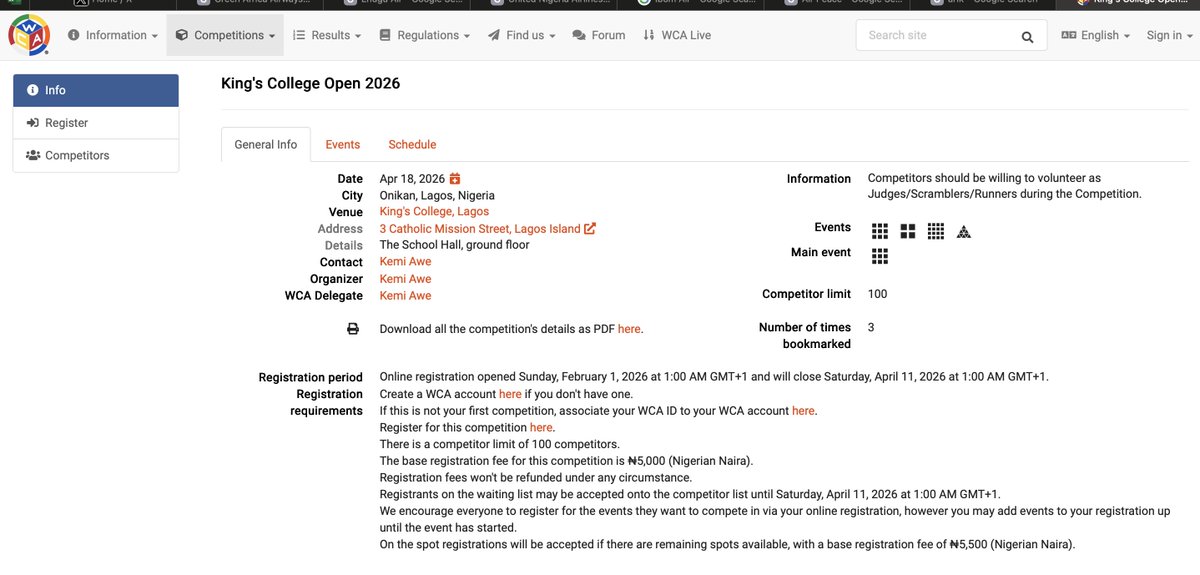Click the Forum speech bubbles icon

pos(579,35)
